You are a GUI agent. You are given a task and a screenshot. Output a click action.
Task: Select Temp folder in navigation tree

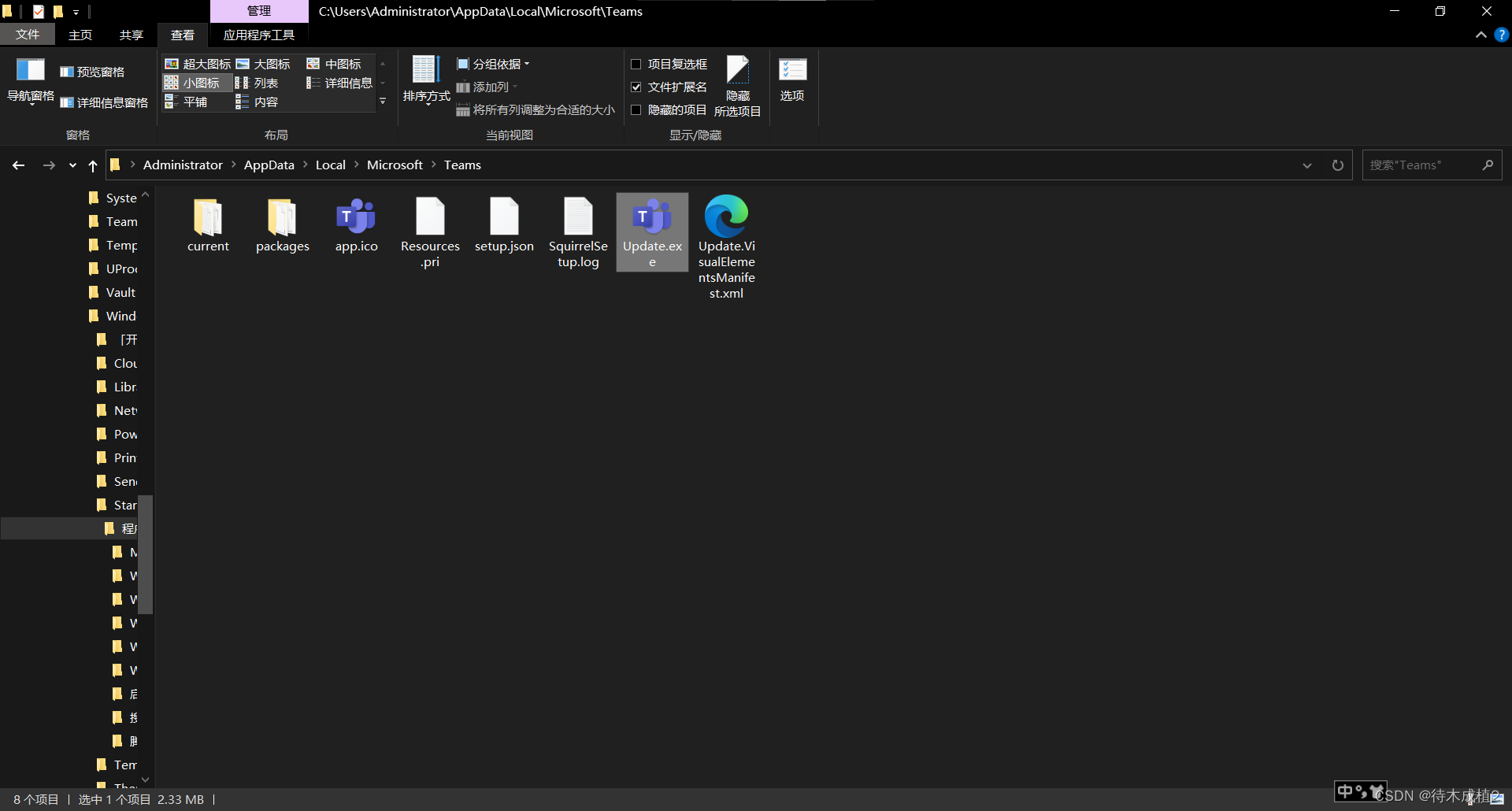coord(113,245)
